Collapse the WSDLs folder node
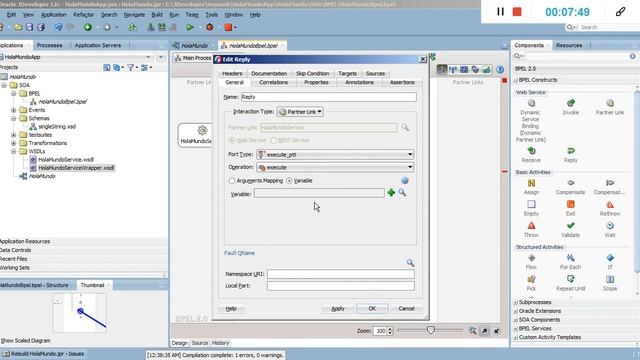Image resolution: width=640 pixels, height=360 pixels. [x=14, y=151]
